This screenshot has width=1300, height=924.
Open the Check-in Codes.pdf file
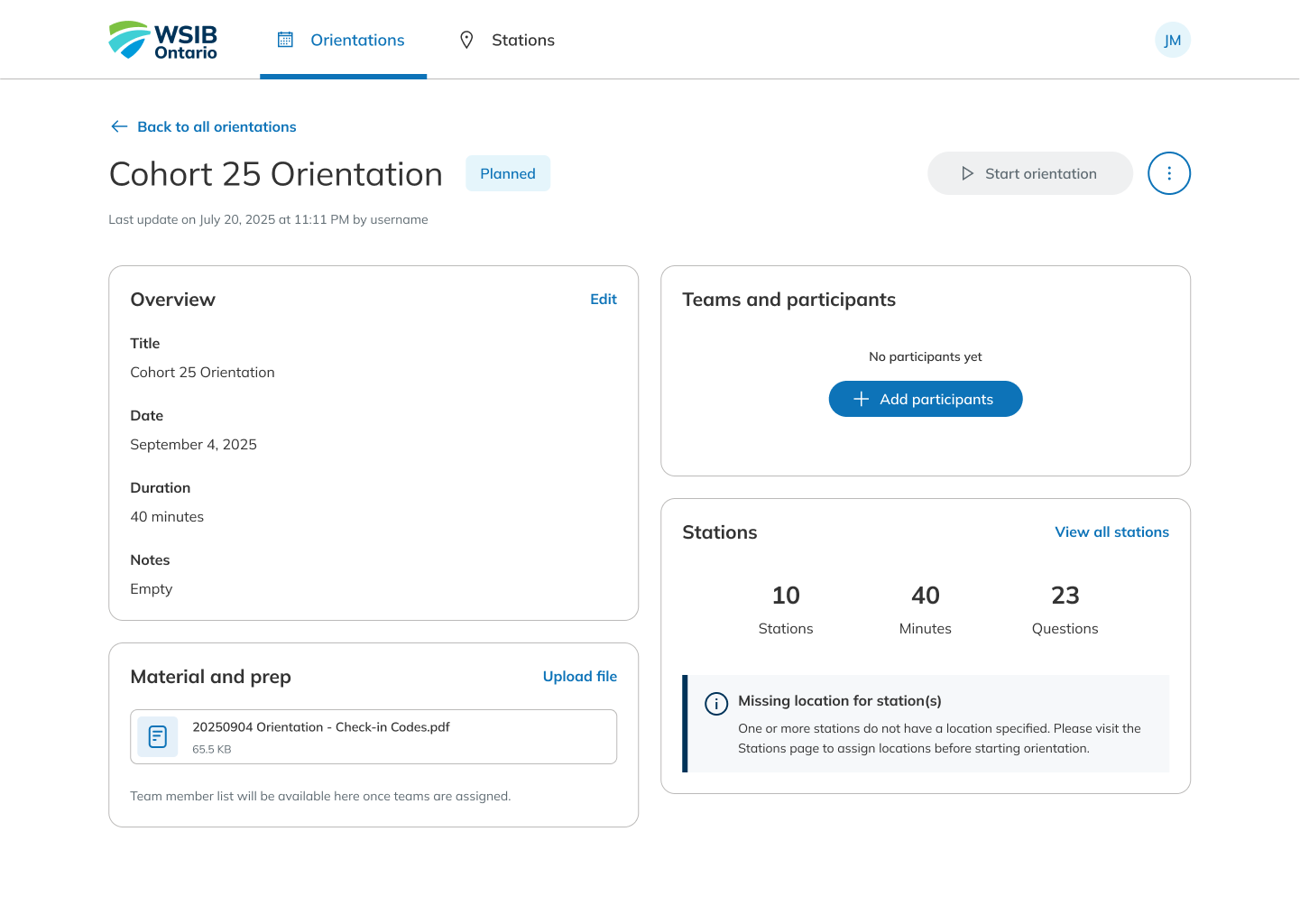[321, 727]
